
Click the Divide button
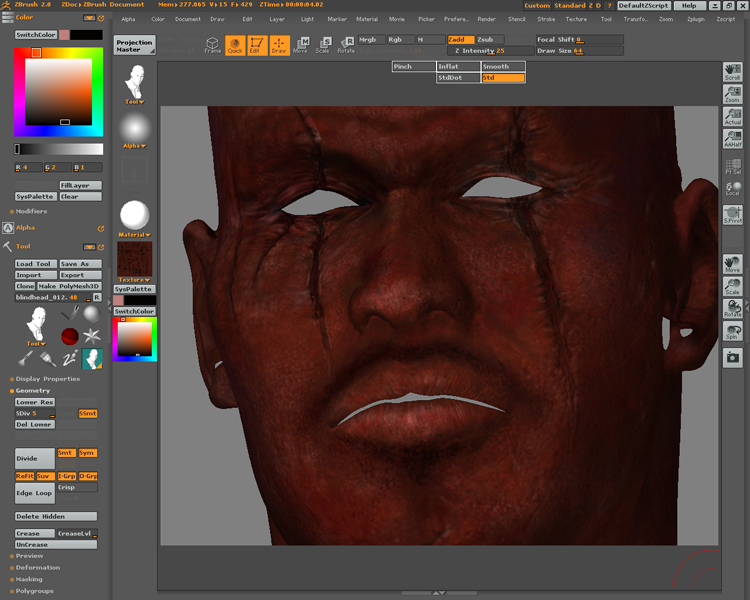(33, 457)
